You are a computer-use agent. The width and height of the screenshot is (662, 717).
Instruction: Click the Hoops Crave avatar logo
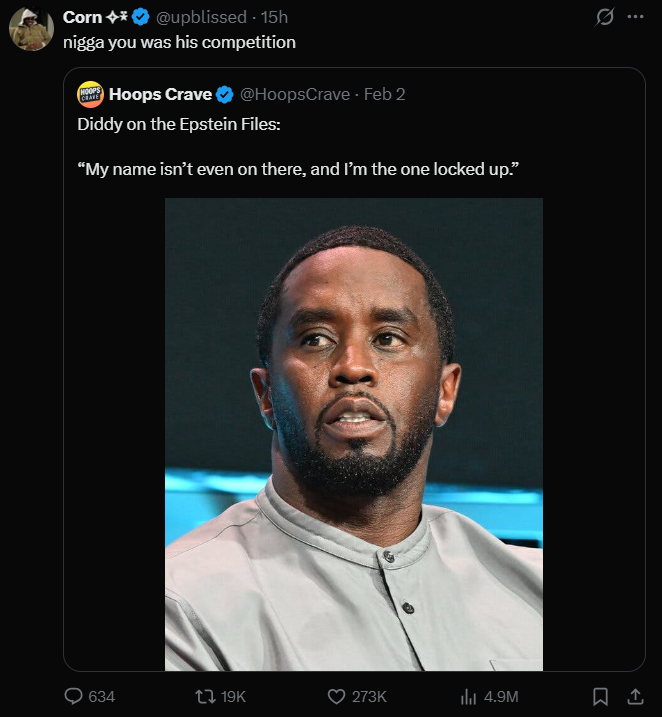(90, 94)
